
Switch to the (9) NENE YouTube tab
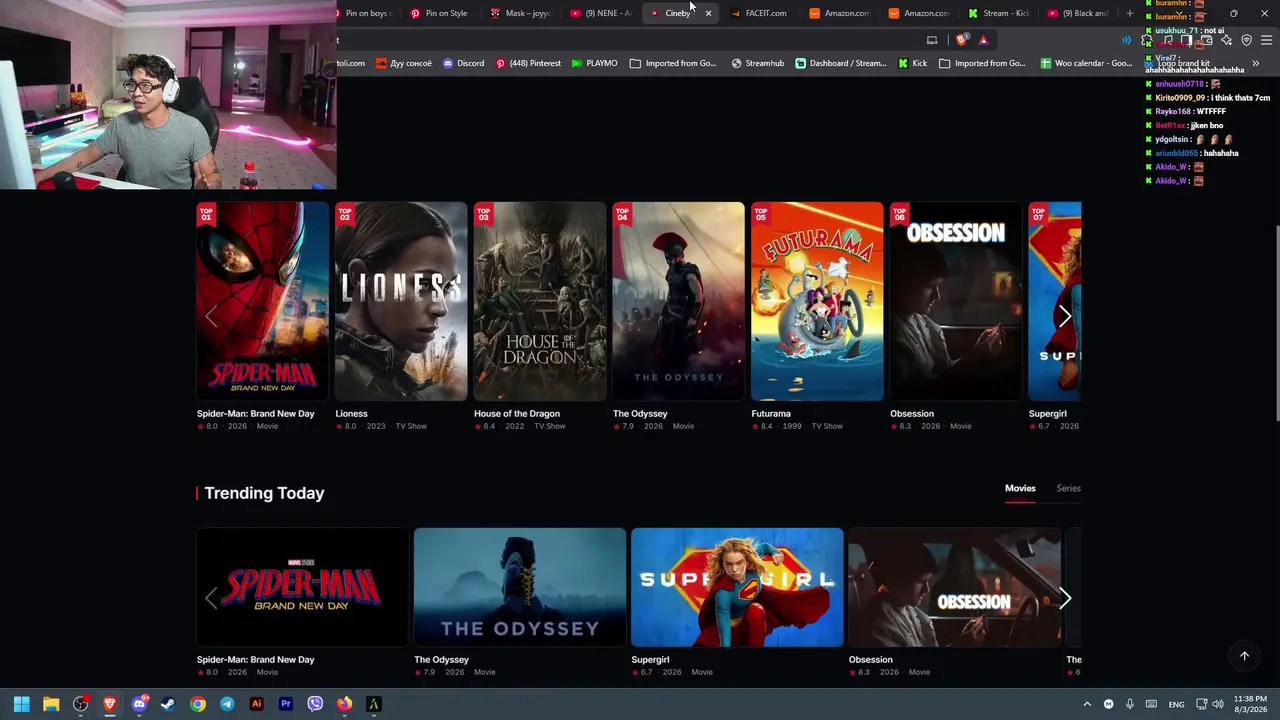(x=600, y=13)
